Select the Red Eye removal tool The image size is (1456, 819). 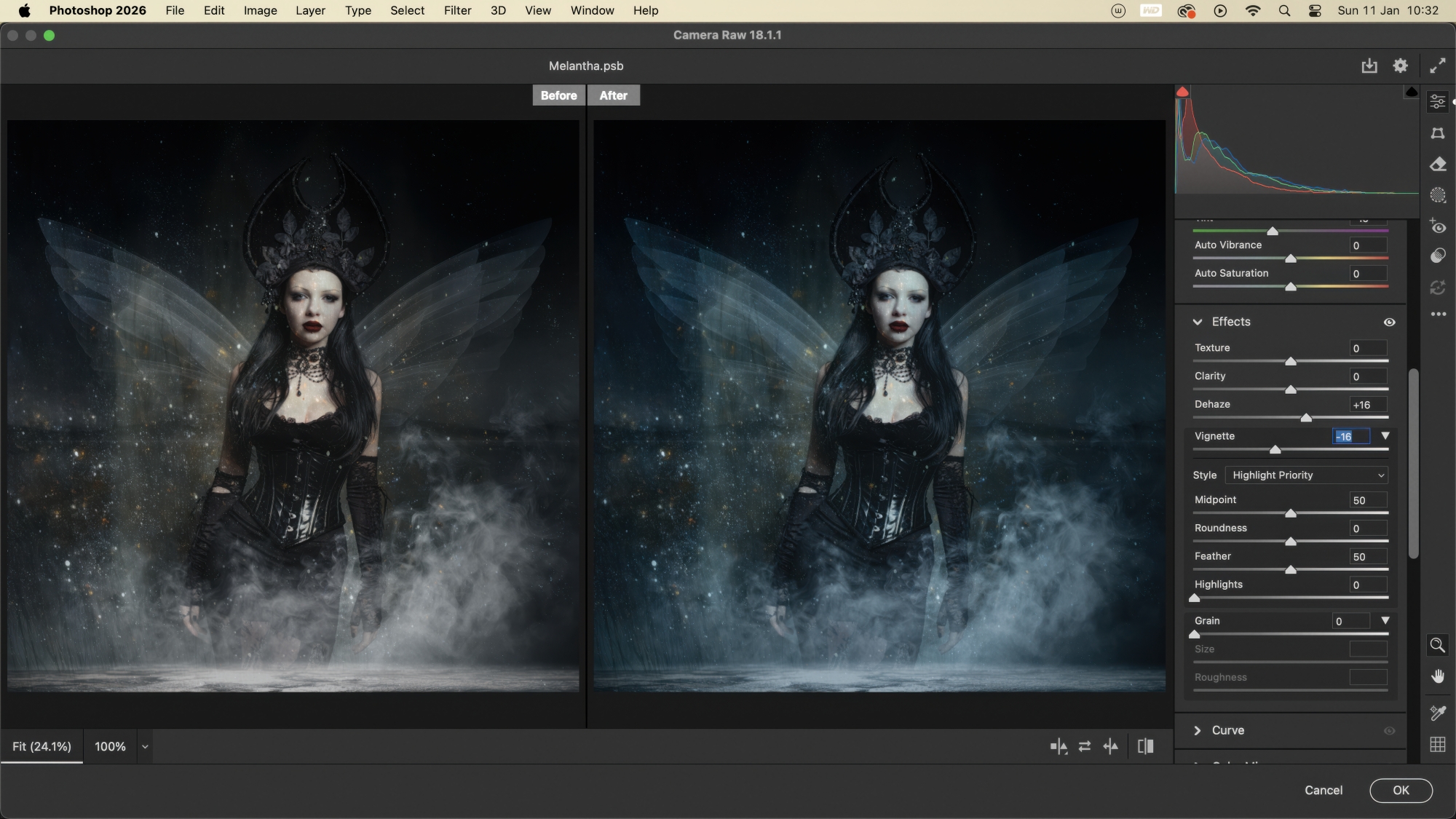1437,226
